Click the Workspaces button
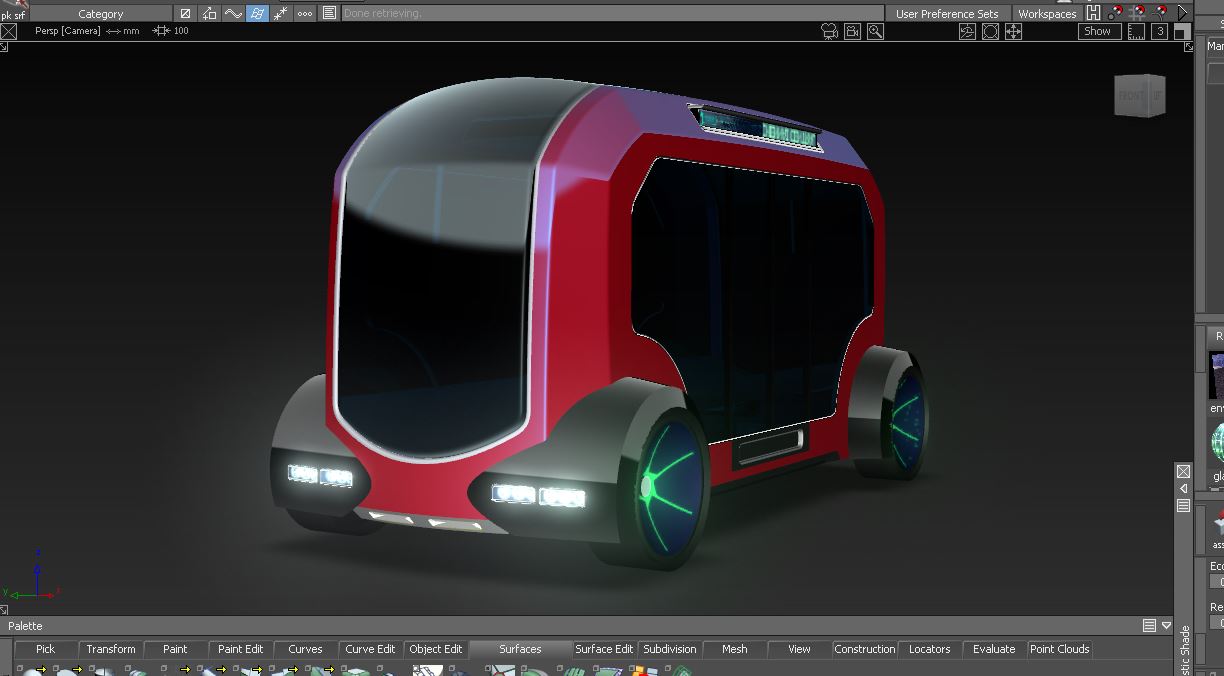Image resolution: width=1224 pixels, height=676 pixels. click(1047, 14)
